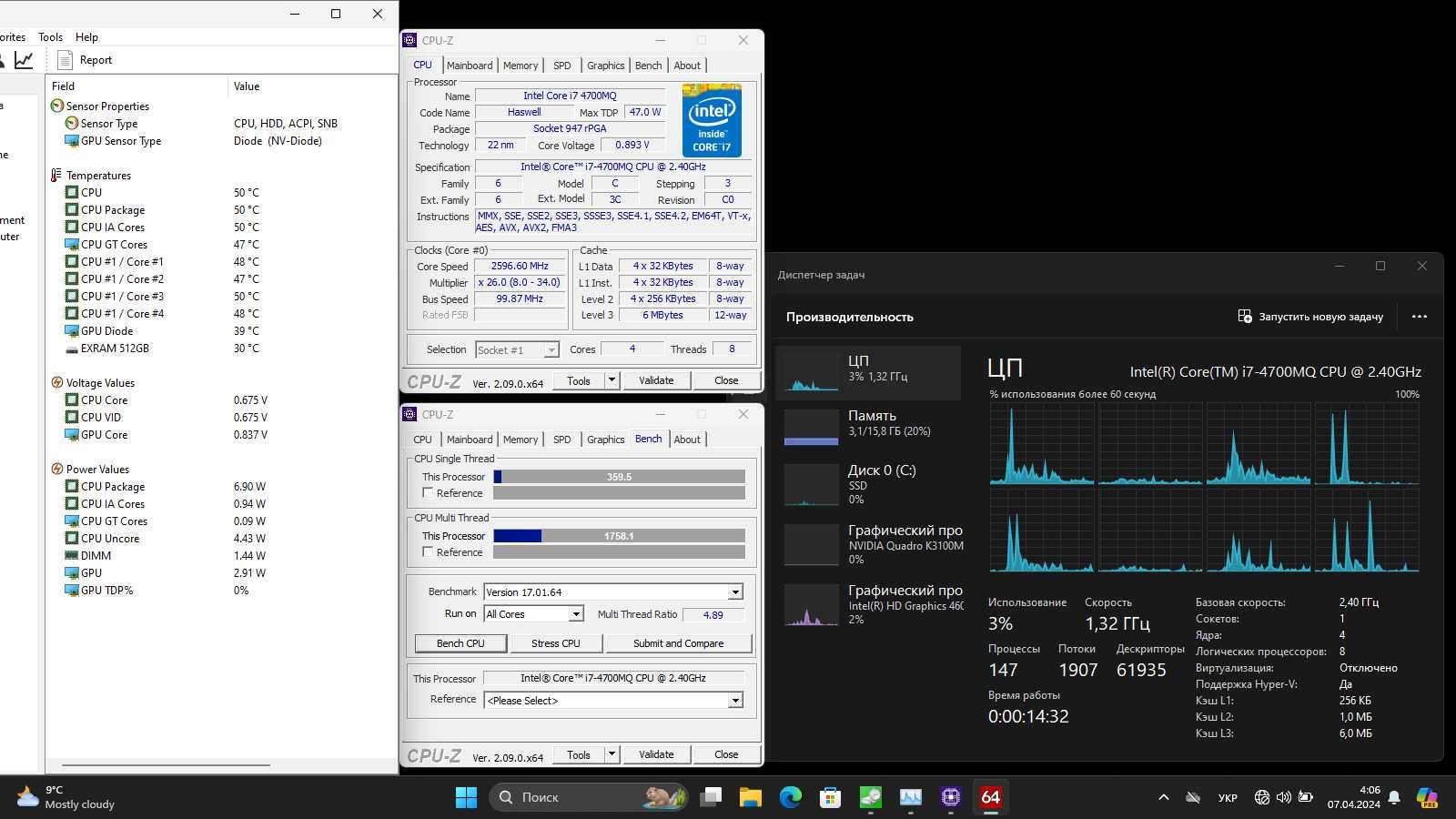
Task: Show hidden tray icons chevron
Action: pos(1163,797)
